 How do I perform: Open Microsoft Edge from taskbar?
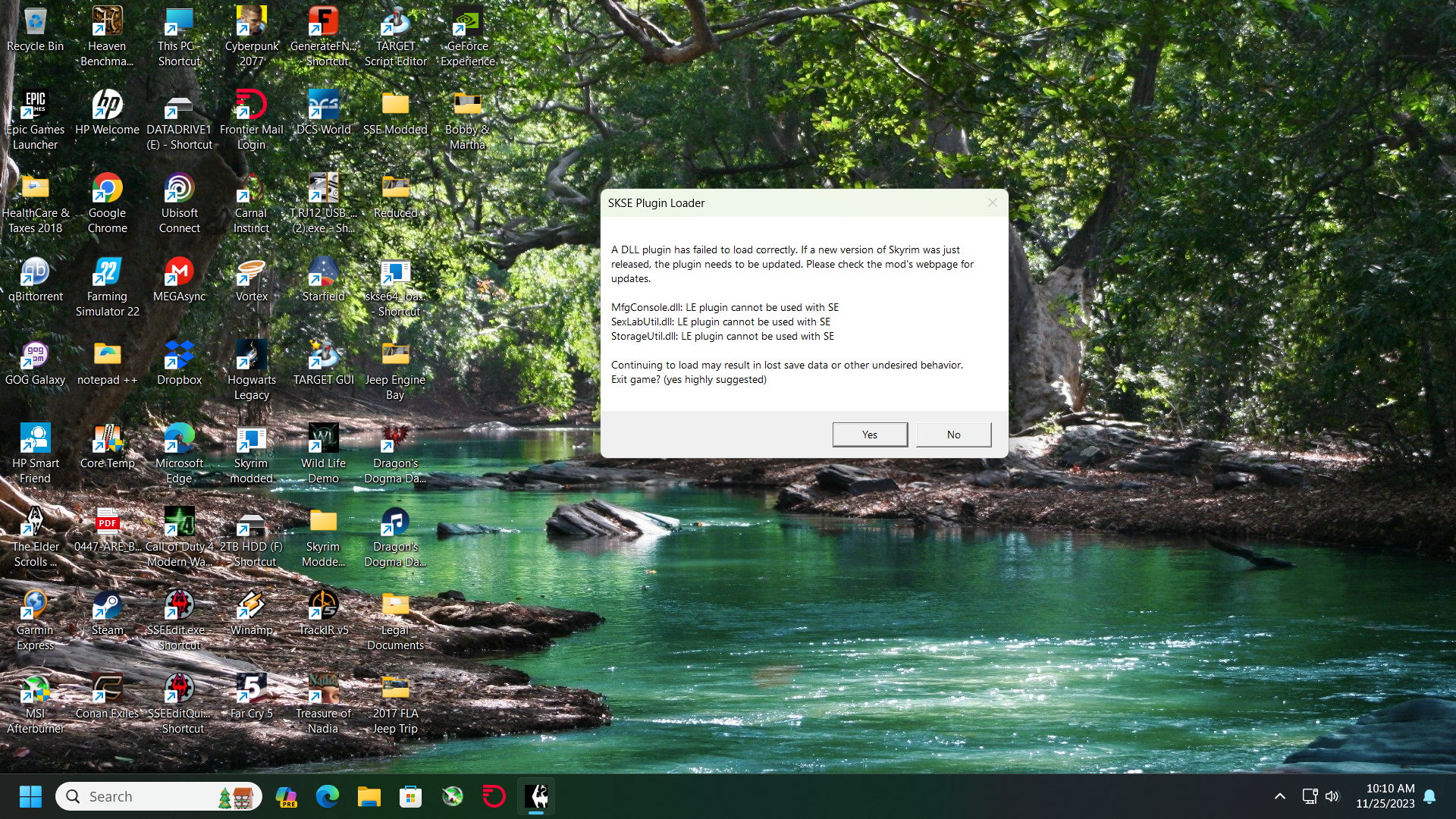(328, 796)
